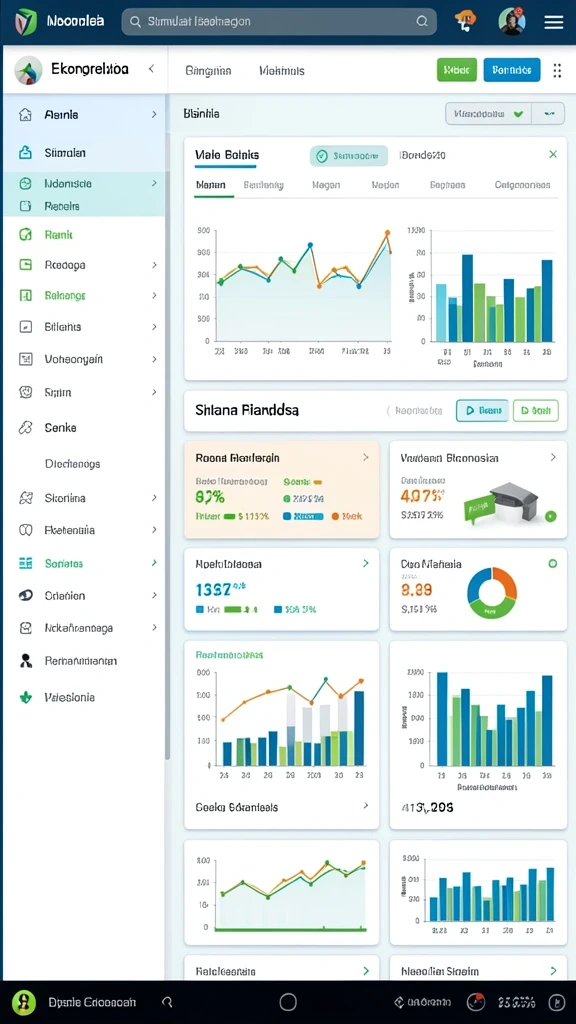Click the home icon next to Asinia
576x1024 pixels.
pyautogui.click(x=25, y=115)
